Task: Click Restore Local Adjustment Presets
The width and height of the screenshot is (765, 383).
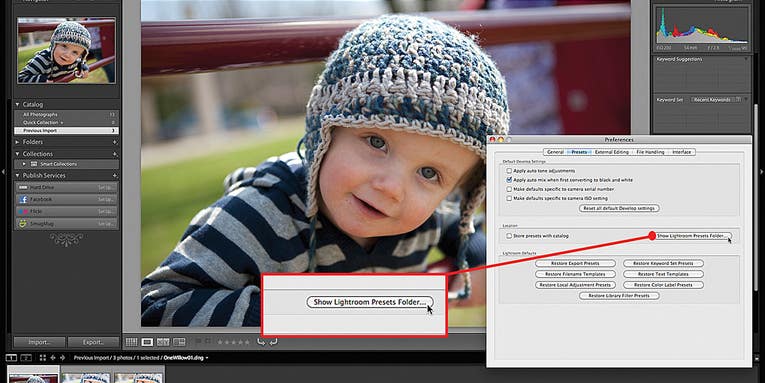Action: (575, 285)
